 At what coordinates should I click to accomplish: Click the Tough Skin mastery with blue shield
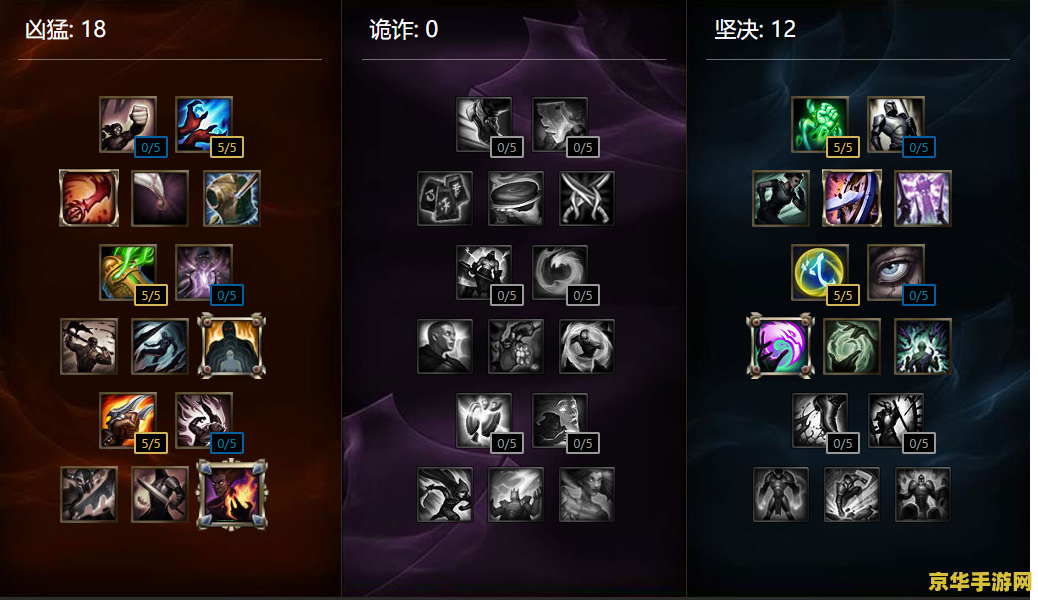[x=851, y=198]
